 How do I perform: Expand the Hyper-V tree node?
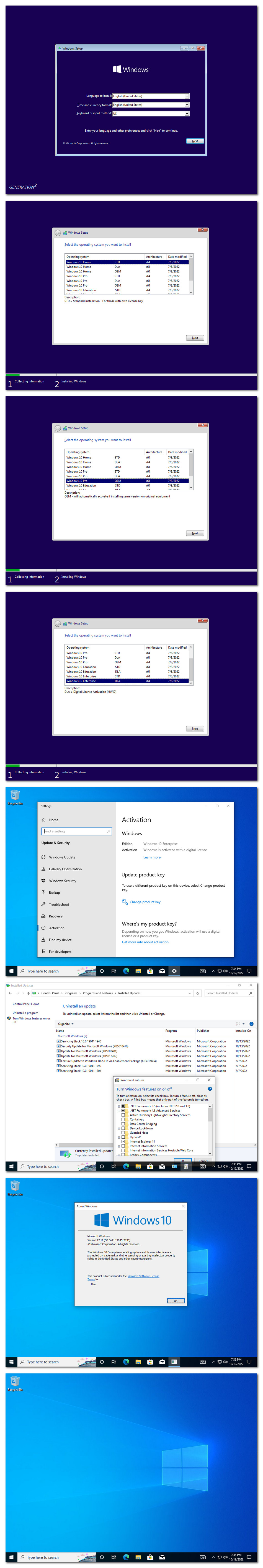click(119, 1137)
